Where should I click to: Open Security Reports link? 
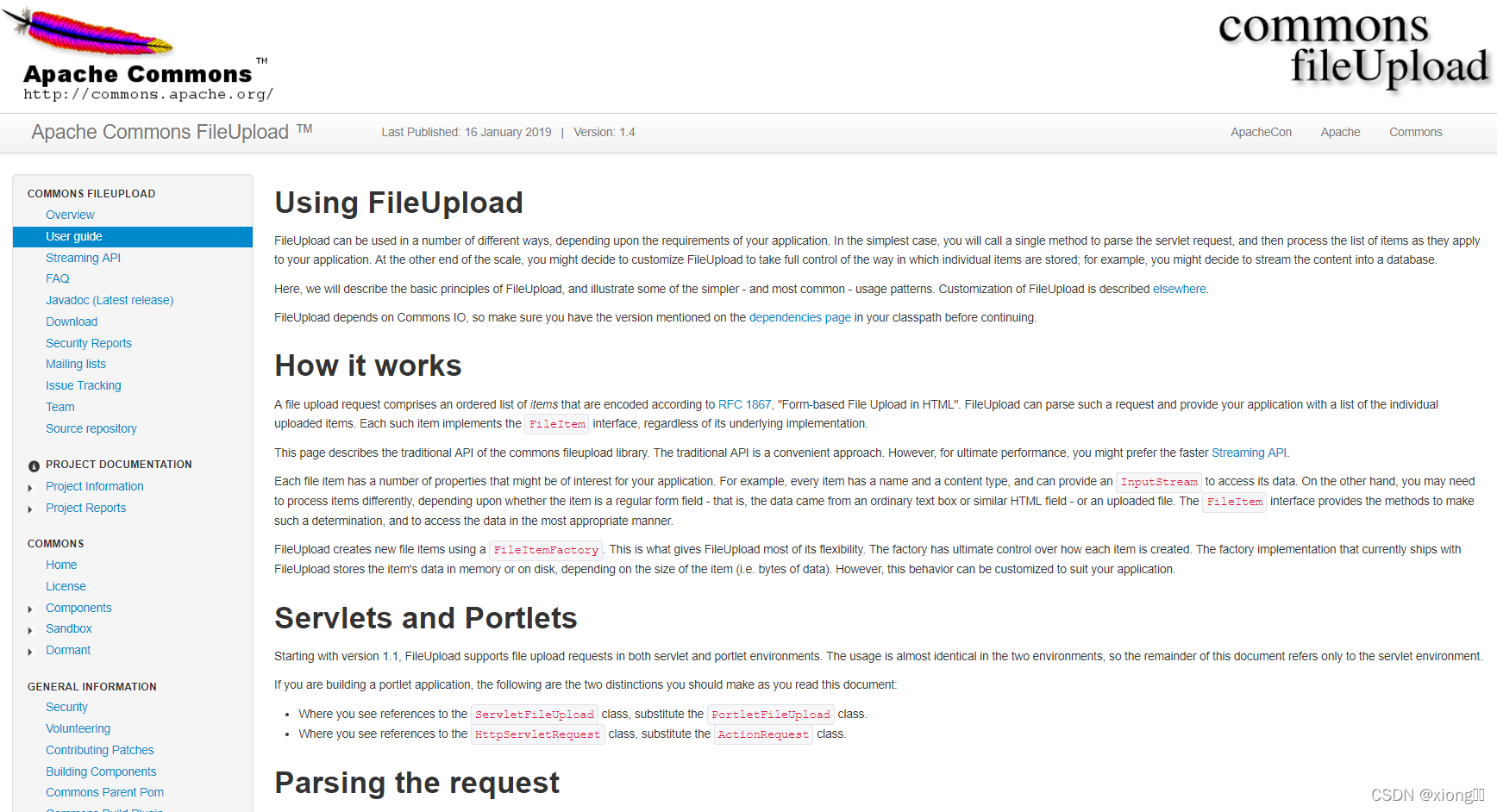(x=89, y=343)
